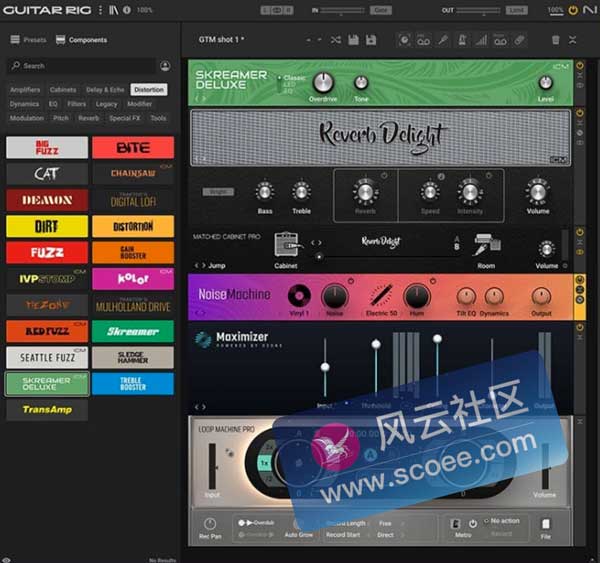
Task: Adjust the OUT level slider
Action: pyautogui.click(x=478, y=11)
